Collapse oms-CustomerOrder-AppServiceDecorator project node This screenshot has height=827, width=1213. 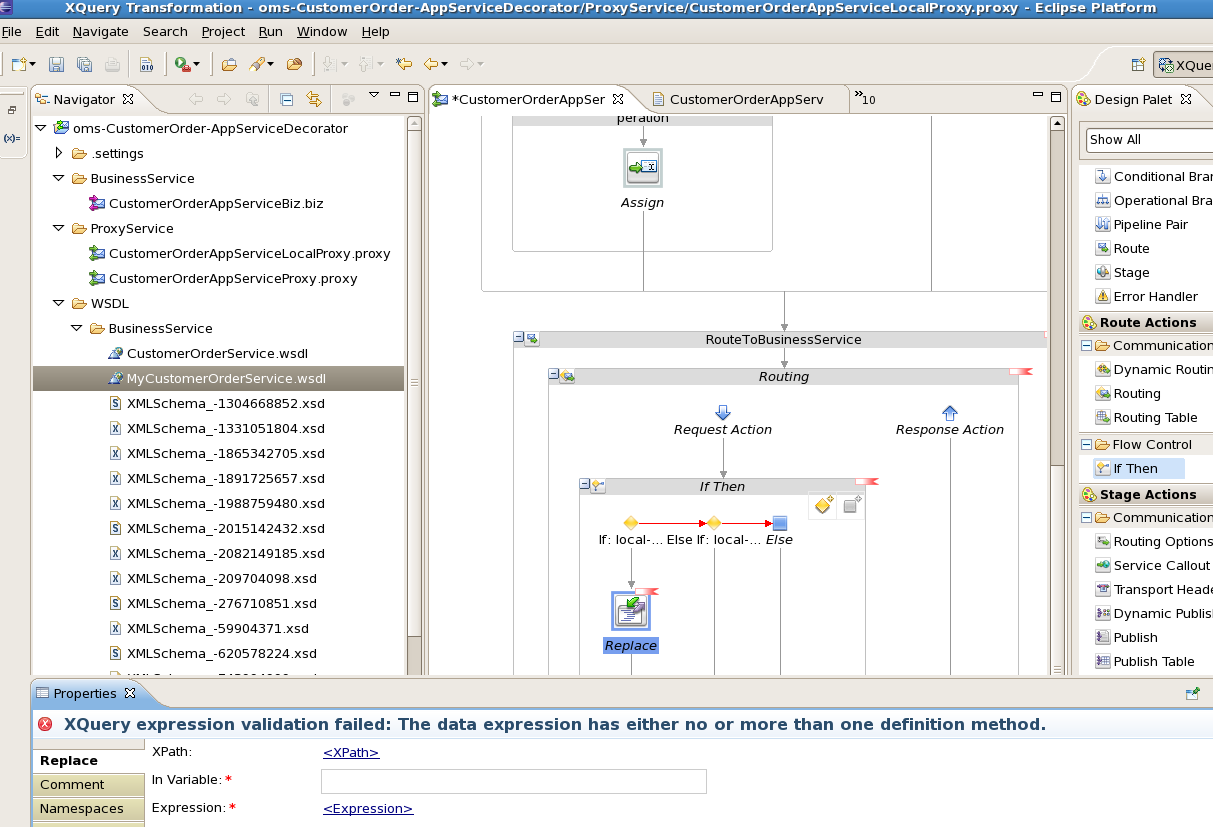41,128
